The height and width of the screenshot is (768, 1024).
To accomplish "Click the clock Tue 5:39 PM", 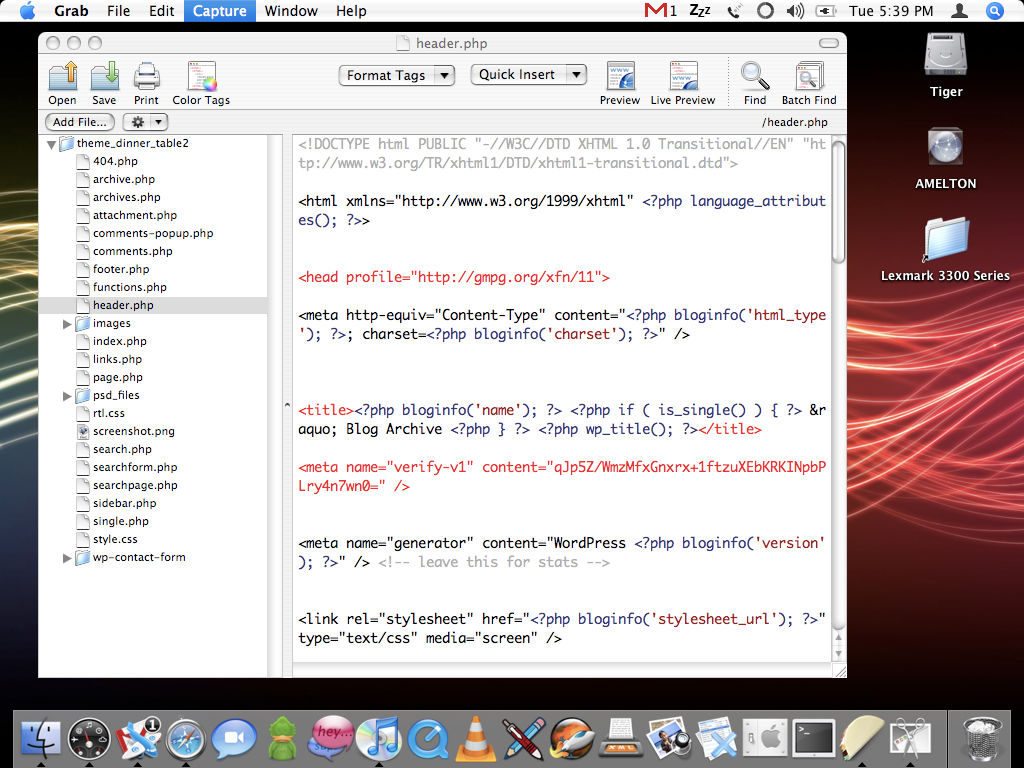I will tap(891, 11).
